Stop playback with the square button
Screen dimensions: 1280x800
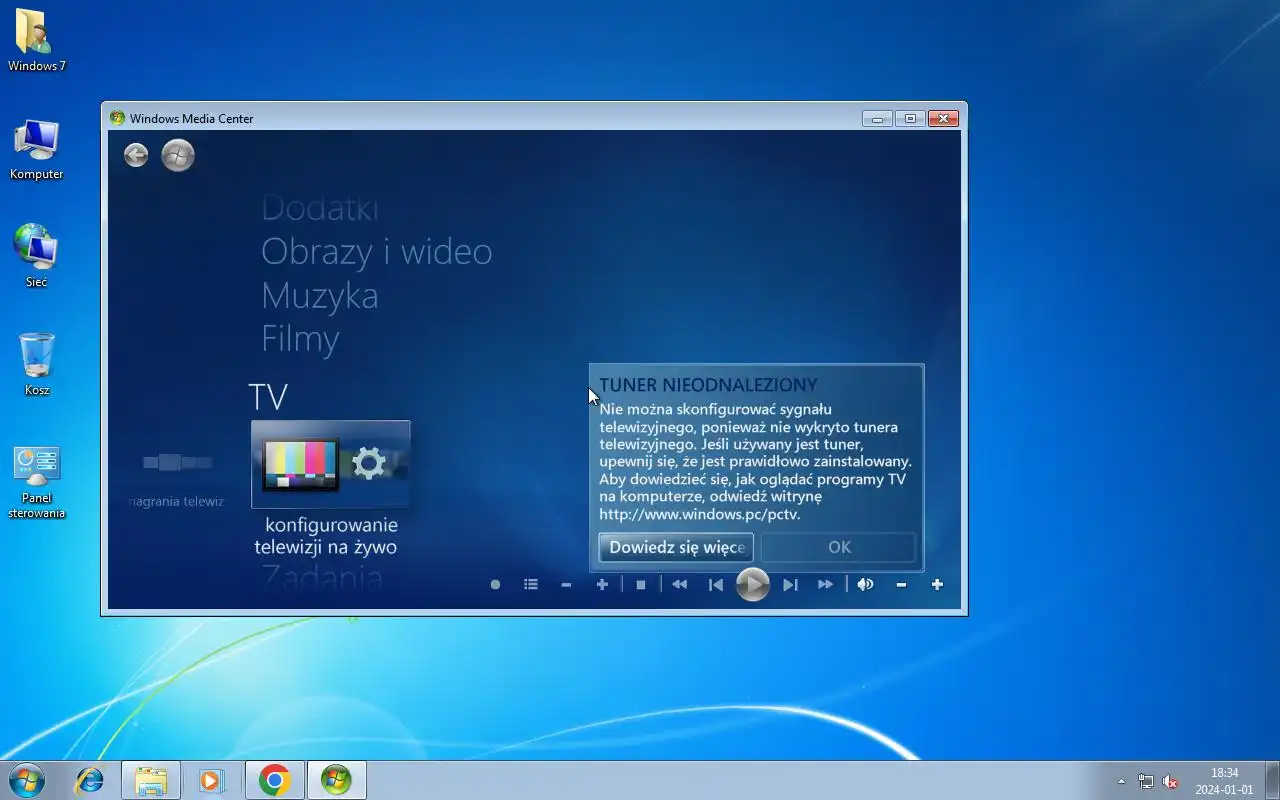coord(641,585)
